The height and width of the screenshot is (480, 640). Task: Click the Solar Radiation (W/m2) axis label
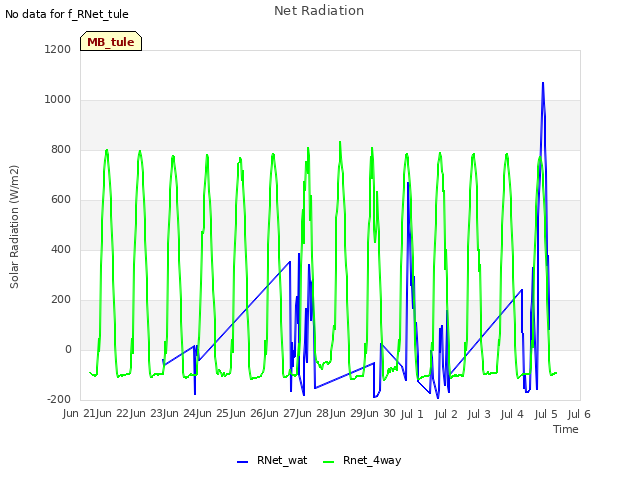pos(14,227)
